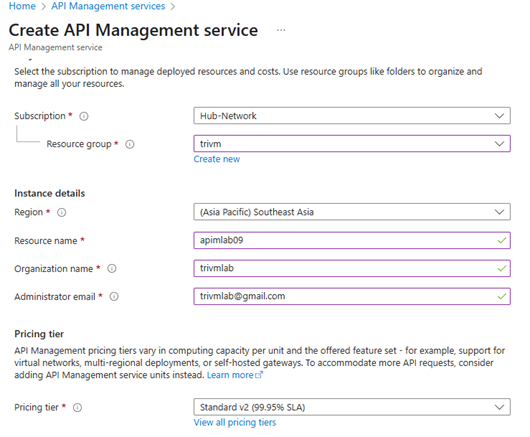Focus the Resource name field apimlab09
The width and height of the screenshot is (530, 437).
pyautogui.click(x=352, y=240)
